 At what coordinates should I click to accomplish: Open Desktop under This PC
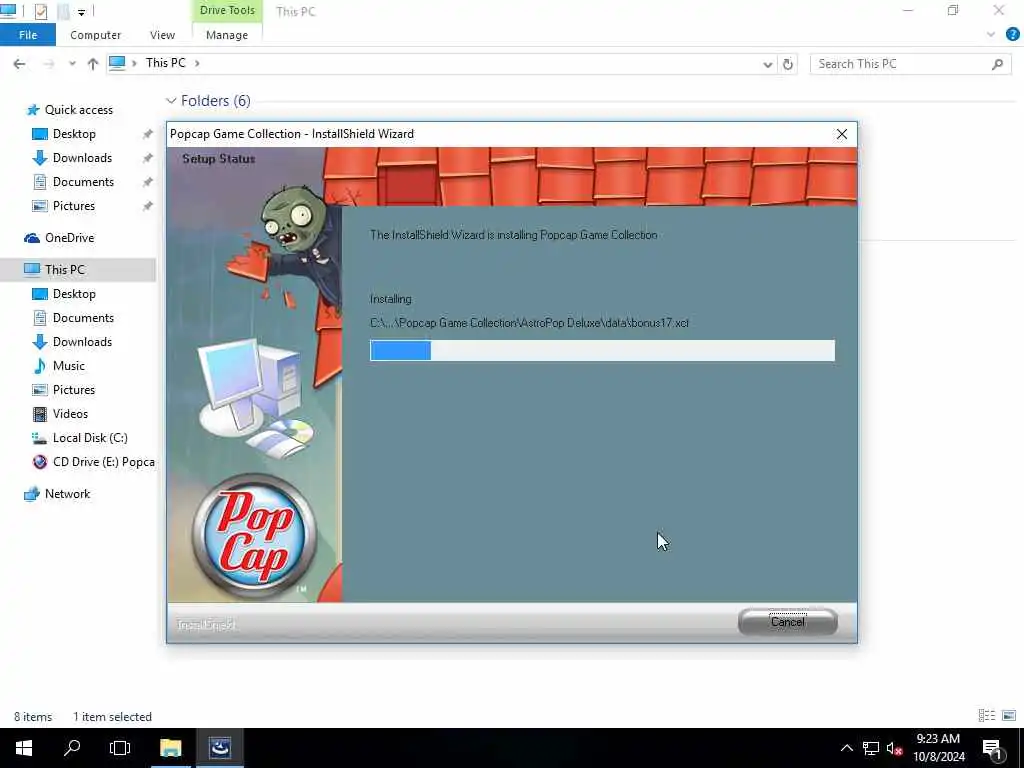pyautogui.click(x=74, y=294)
